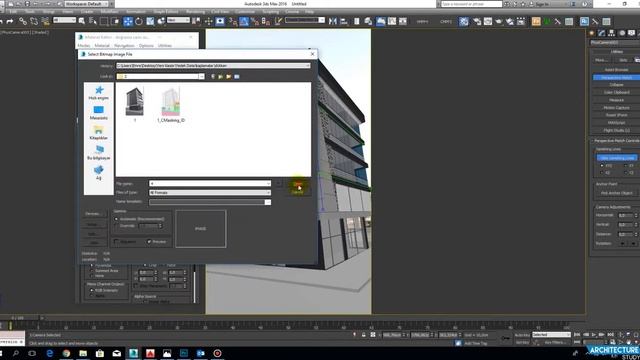Click the Asset Browser utility button

click(616, 70)
